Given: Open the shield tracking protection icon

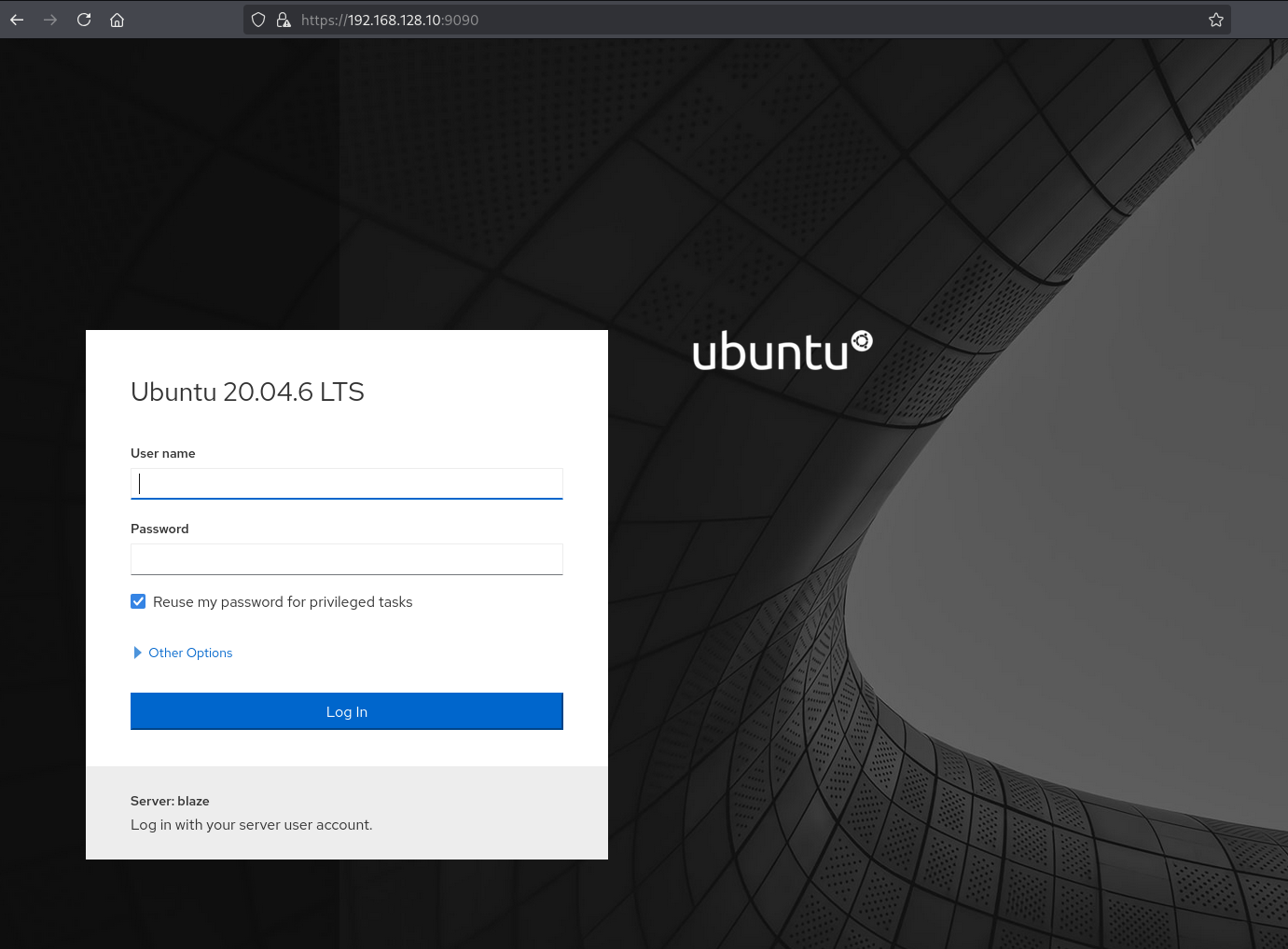Looking at the screenshot, I should pyautogui.click(x=258, y=20).
